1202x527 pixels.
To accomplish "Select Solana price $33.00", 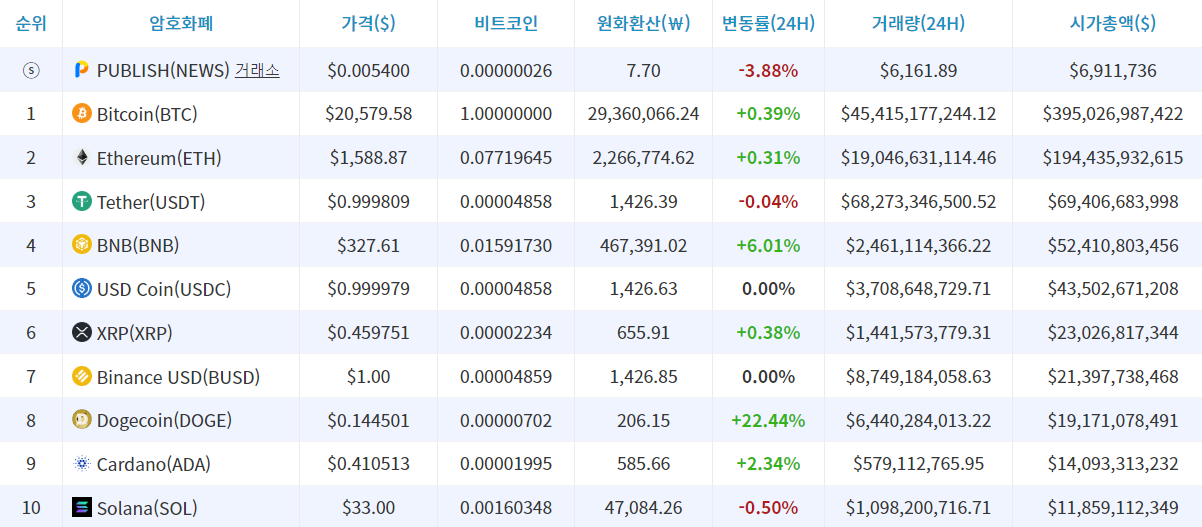I will (368, 508).
